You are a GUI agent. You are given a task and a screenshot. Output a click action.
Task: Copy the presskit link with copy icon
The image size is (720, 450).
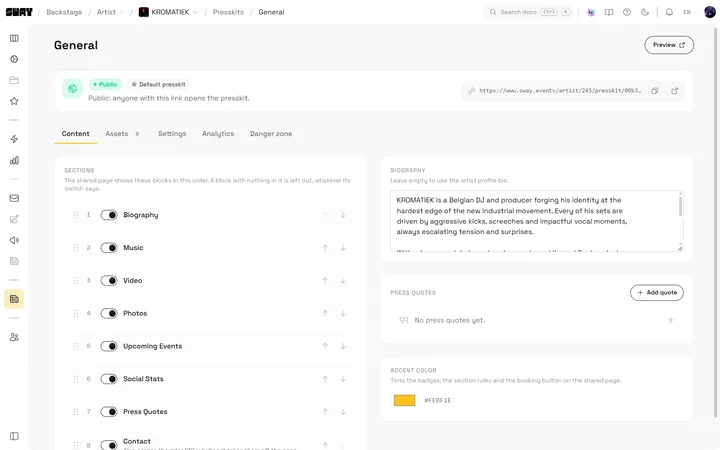click(x=655, y=91)
